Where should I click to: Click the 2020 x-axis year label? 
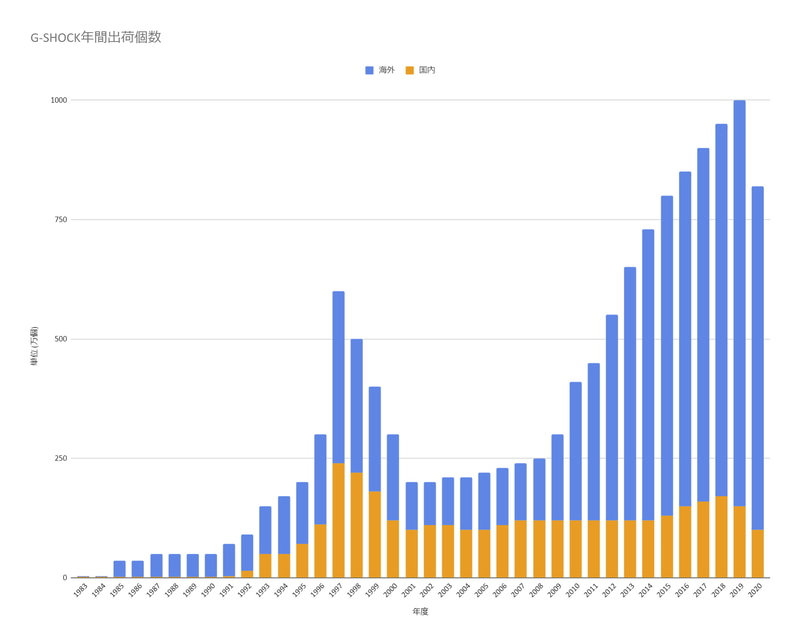755,590
